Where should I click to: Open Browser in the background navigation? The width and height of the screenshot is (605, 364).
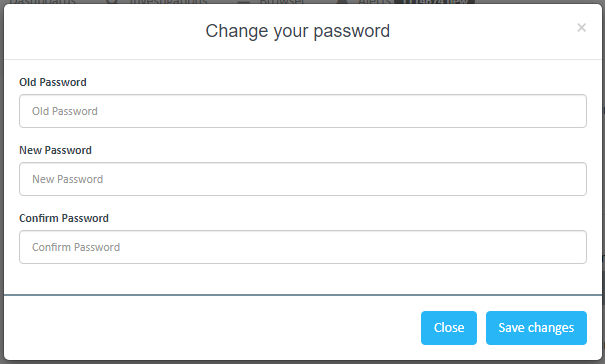(282, 2)
